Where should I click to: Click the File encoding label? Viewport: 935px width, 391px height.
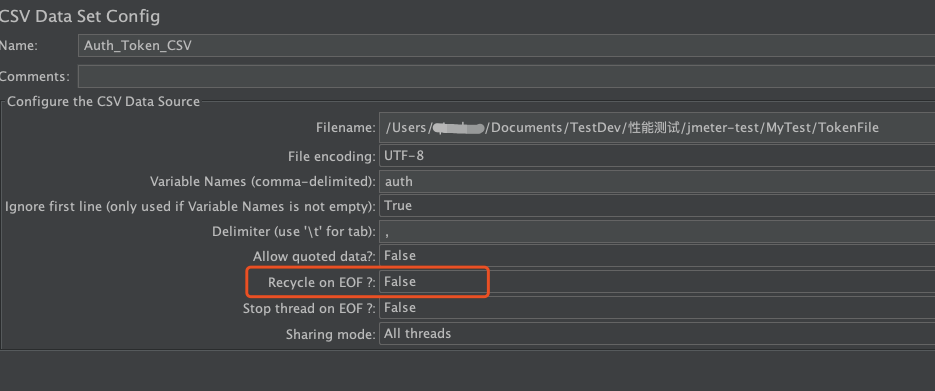click(332, 157)
